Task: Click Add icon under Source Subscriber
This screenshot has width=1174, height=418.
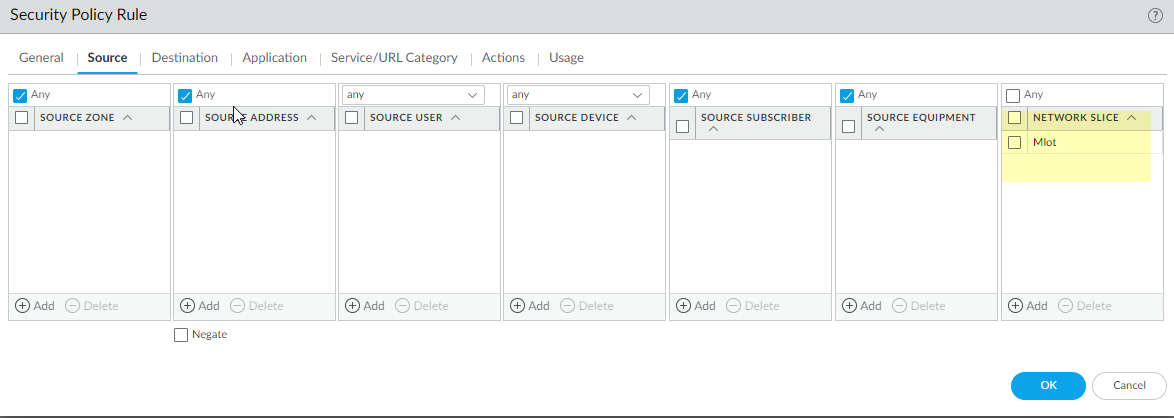Action: (x=684, y=306)
